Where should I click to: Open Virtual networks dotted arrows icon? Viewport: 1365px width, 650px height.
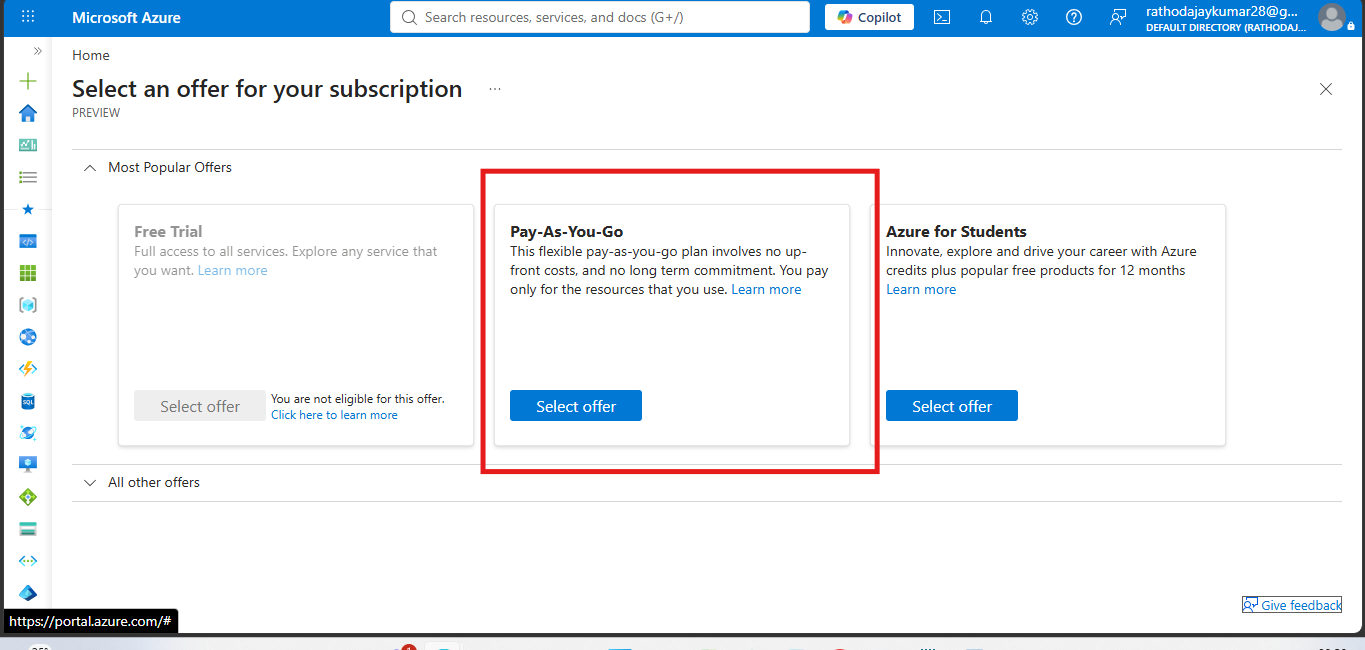28,561
